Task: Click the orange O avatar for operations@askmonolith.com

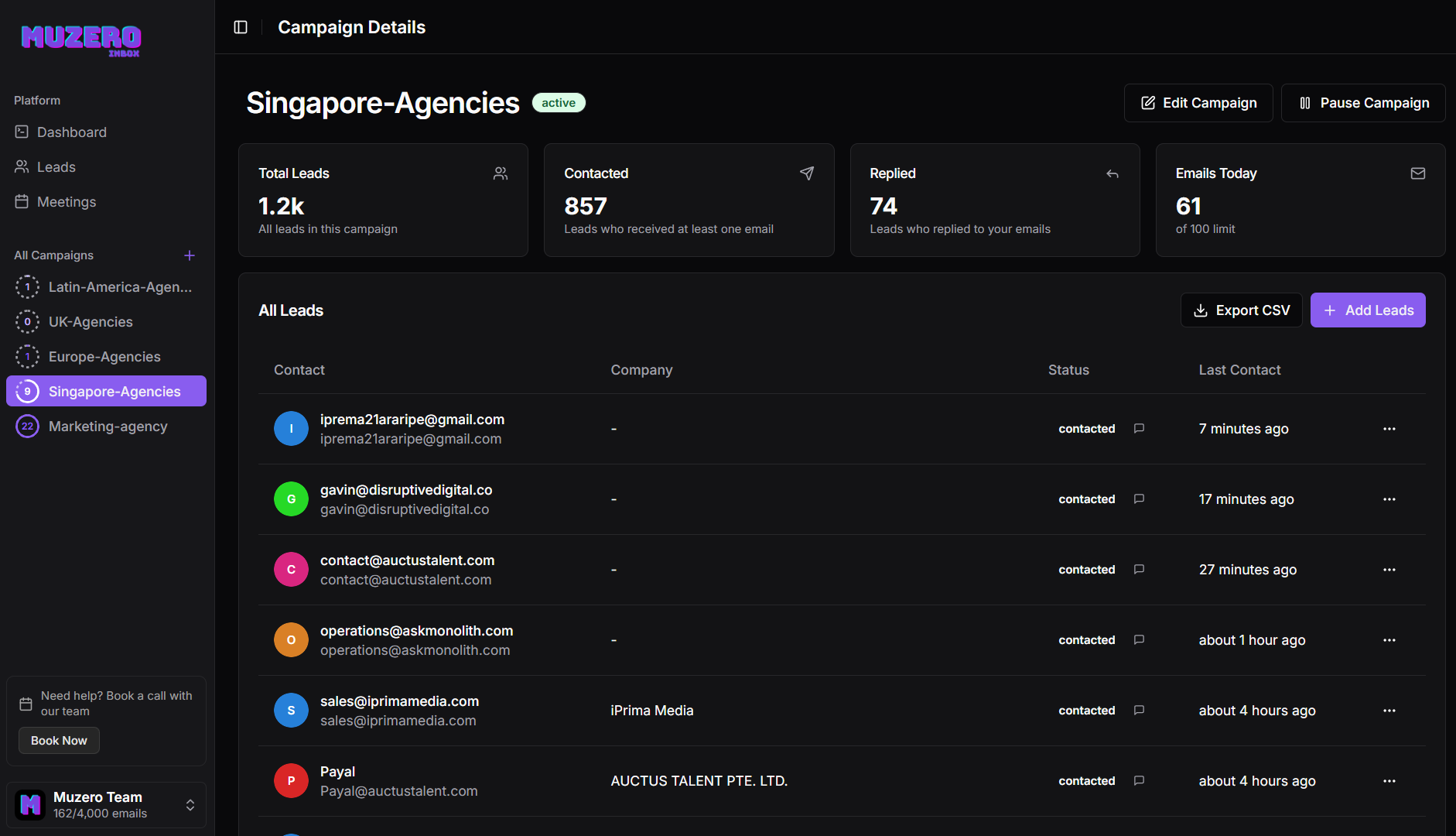Action: tap(291, 640)
